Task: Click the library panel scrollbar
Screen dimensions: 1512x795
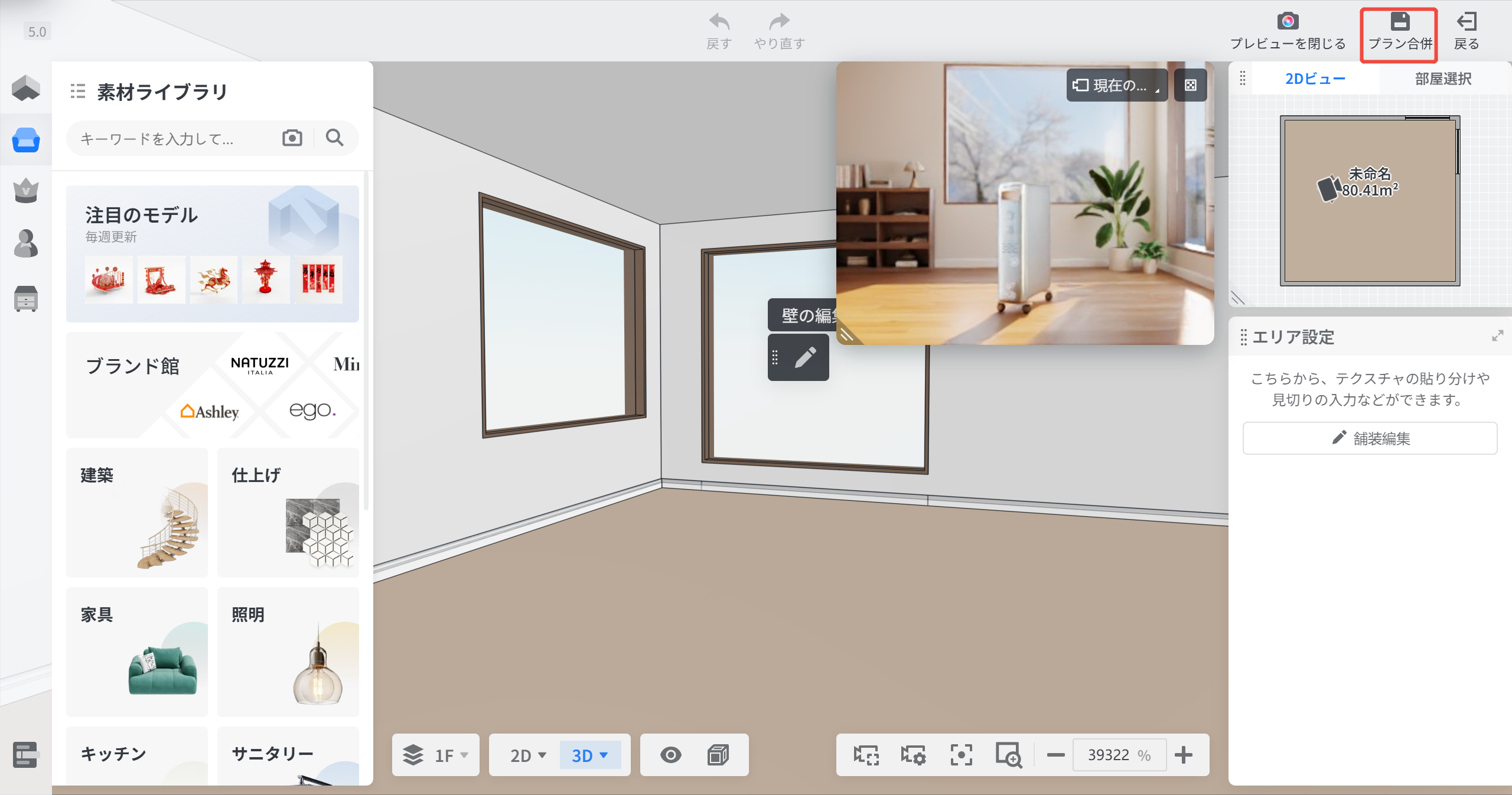Action: pyautogui.click(x=366, y=341)
